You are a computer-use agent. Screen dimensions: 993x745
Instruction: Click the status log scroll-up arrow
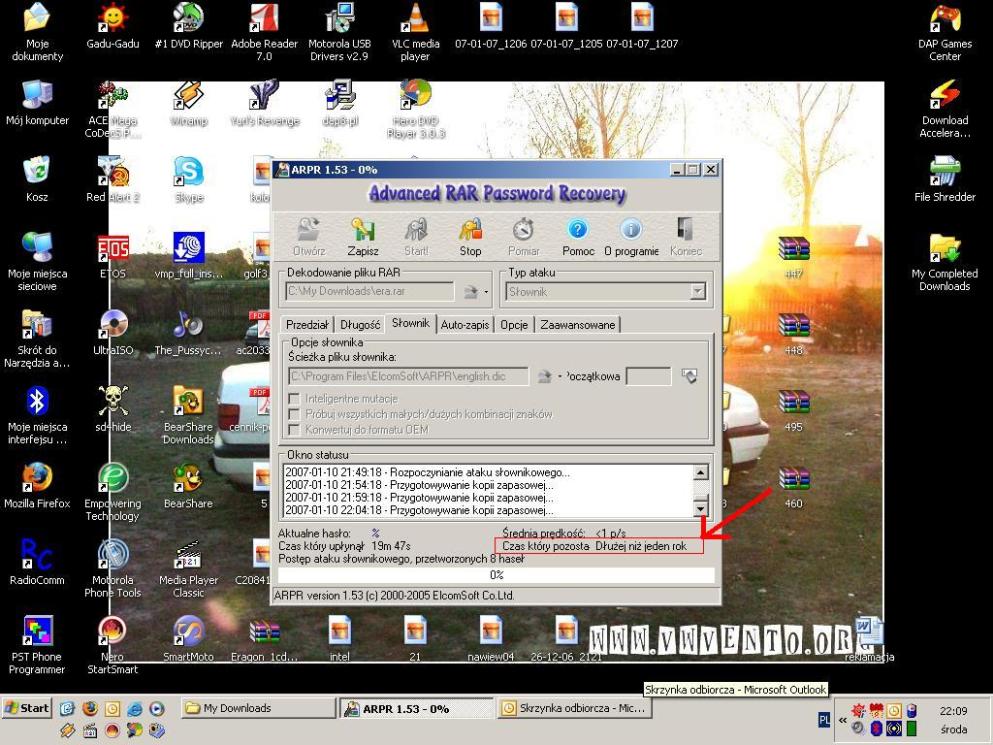[x=700, y=473]
